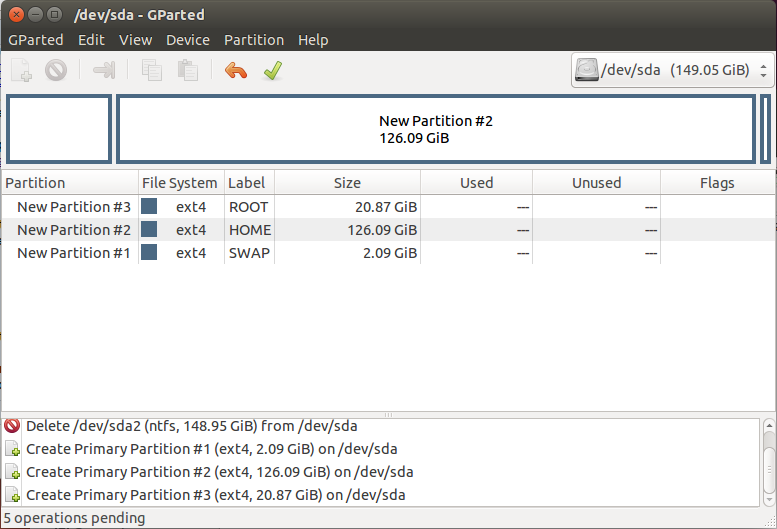The width and height of the screenshot is (777, 529).
Task: Click the ROOT label cell
Action: (x=249, y=207)
